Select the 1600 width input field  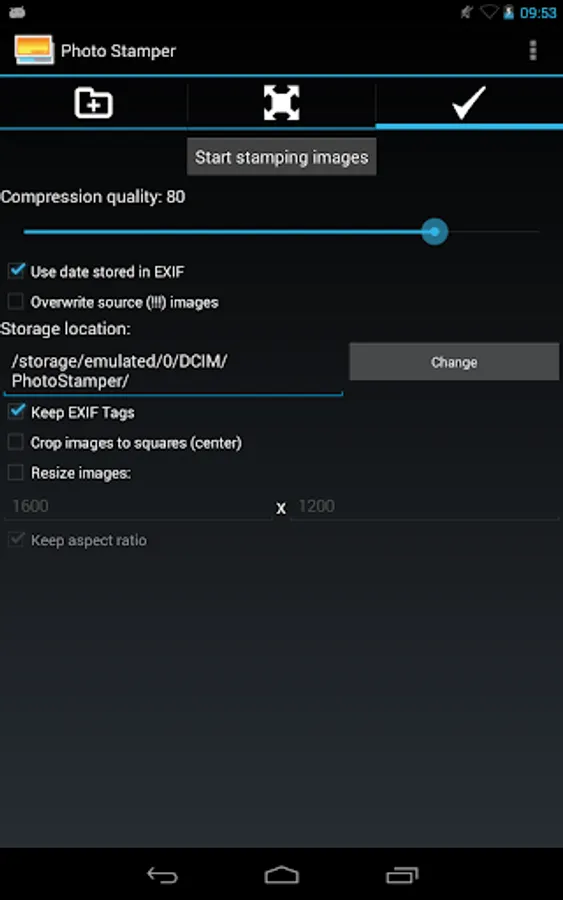(x=138, y=506)
